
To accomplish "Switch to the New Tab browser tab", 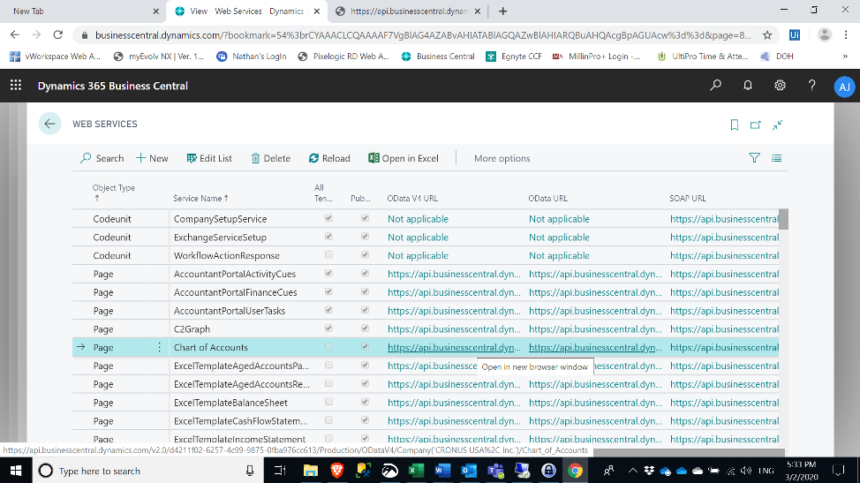I will [82, 11].
